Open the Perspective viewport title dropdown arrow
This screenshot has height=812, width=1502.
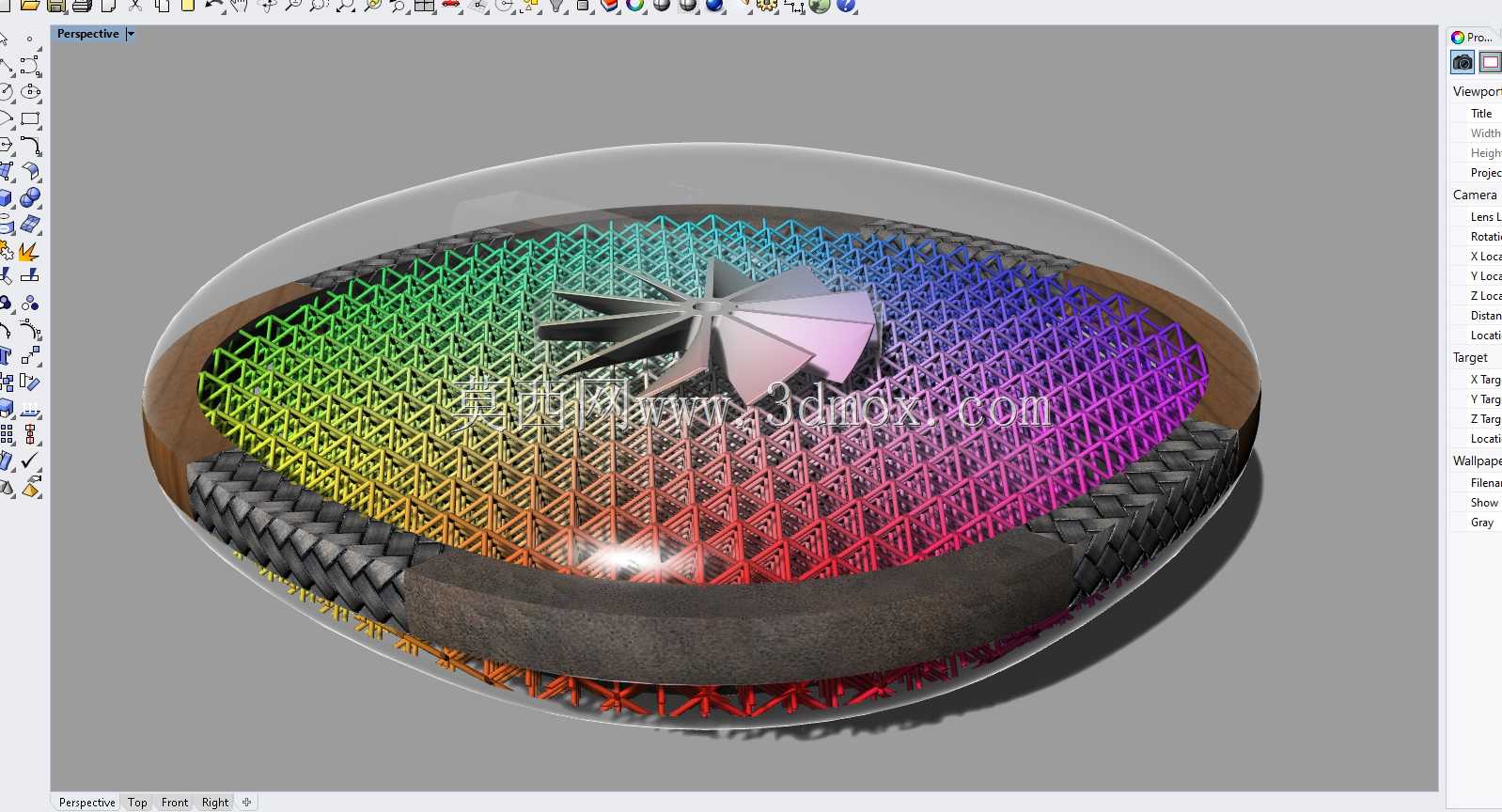tap(131, 34)
